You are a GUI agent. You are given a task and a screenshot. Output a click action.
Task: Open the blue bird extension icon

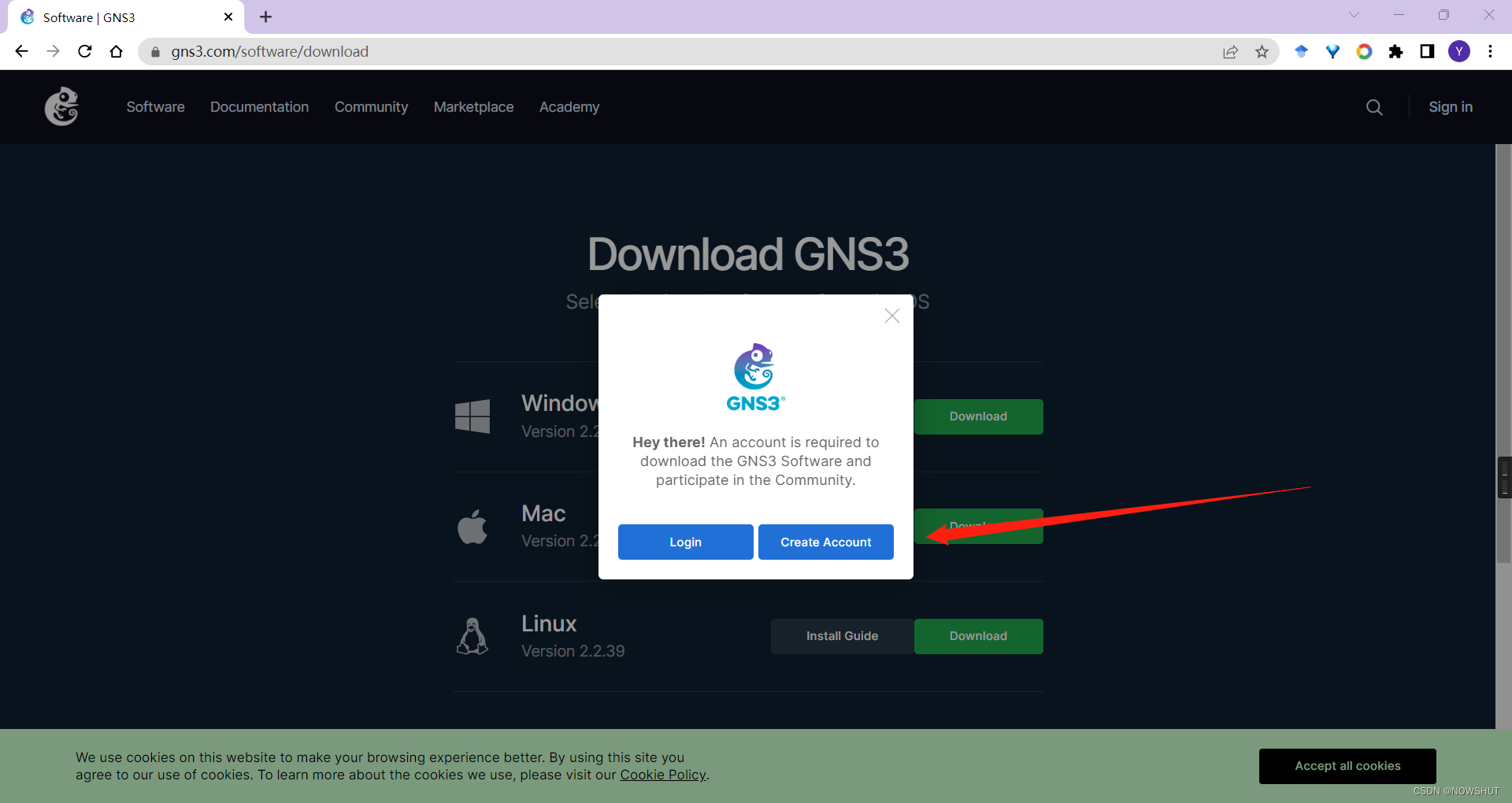(1301, 51)
